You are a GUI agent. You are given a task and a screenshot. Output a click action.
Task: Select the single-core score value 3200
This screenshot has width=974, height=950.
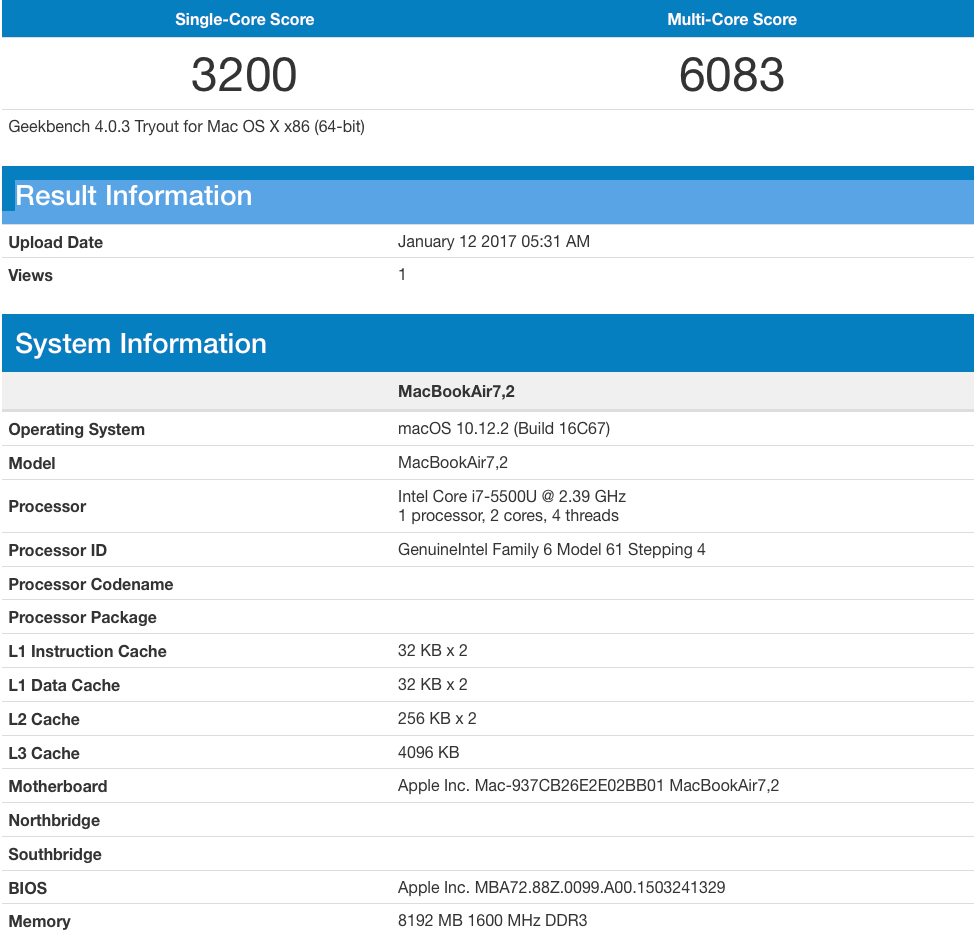[244, 75]
